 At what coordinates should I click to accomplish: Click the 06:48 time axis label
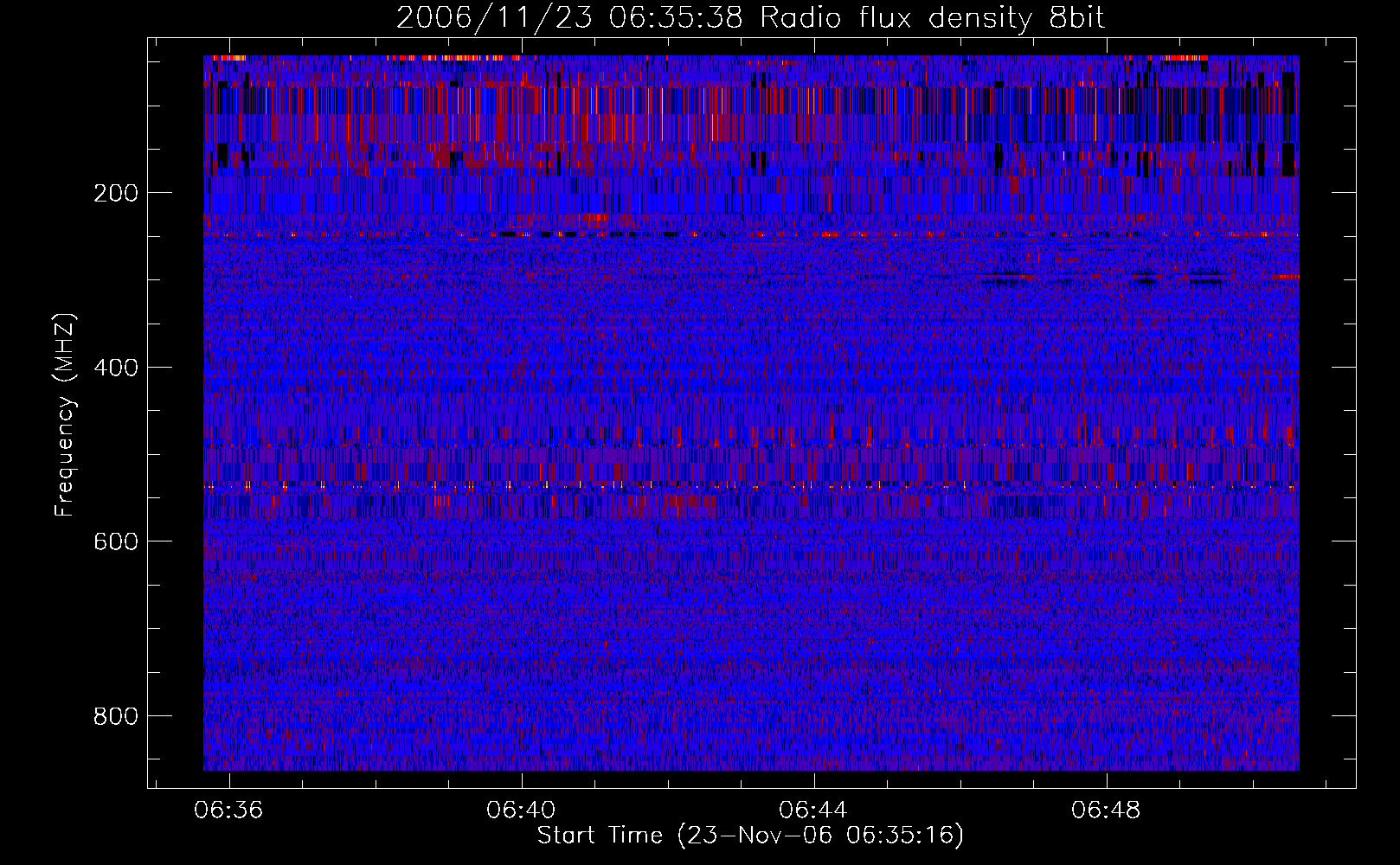tap(1107, 811)
